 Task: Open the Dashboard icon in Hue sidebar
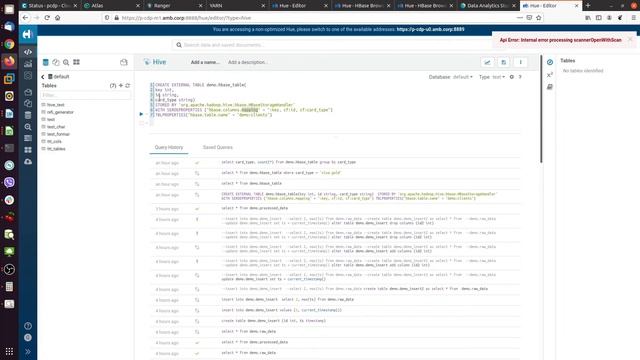[28, 64]
